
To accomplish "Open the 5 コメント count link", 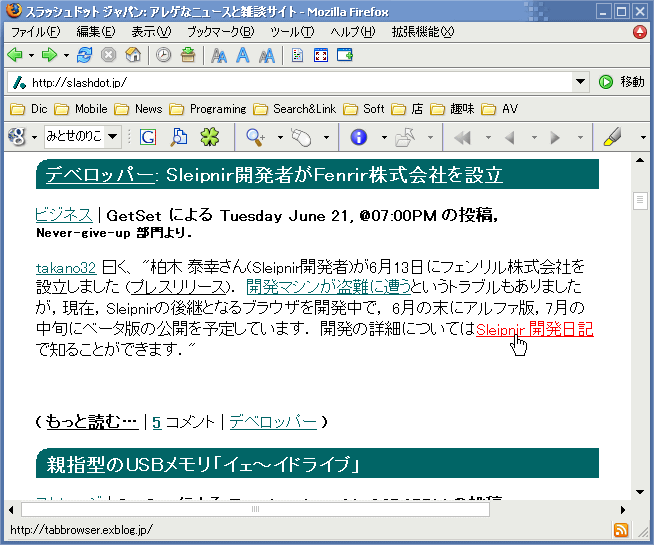I will point(157,422).
